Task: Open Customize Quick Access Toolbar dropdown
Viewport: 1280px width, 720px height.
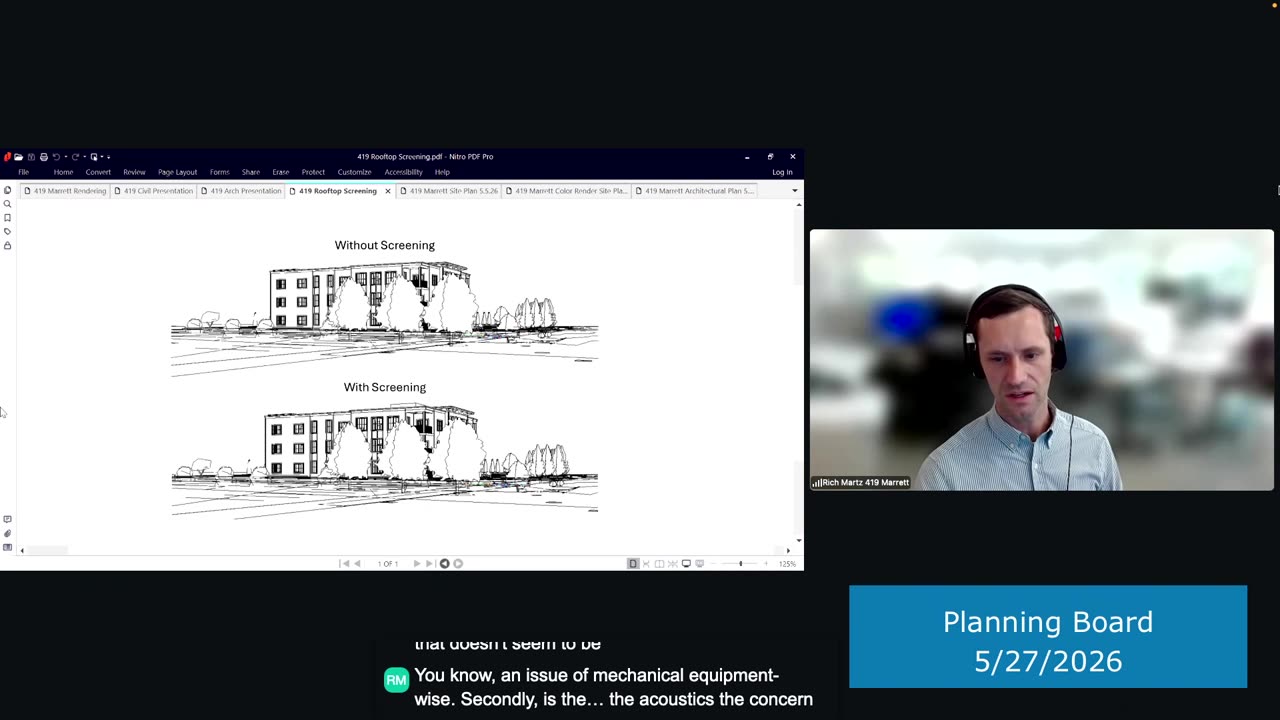Action: tap(109, 157)
